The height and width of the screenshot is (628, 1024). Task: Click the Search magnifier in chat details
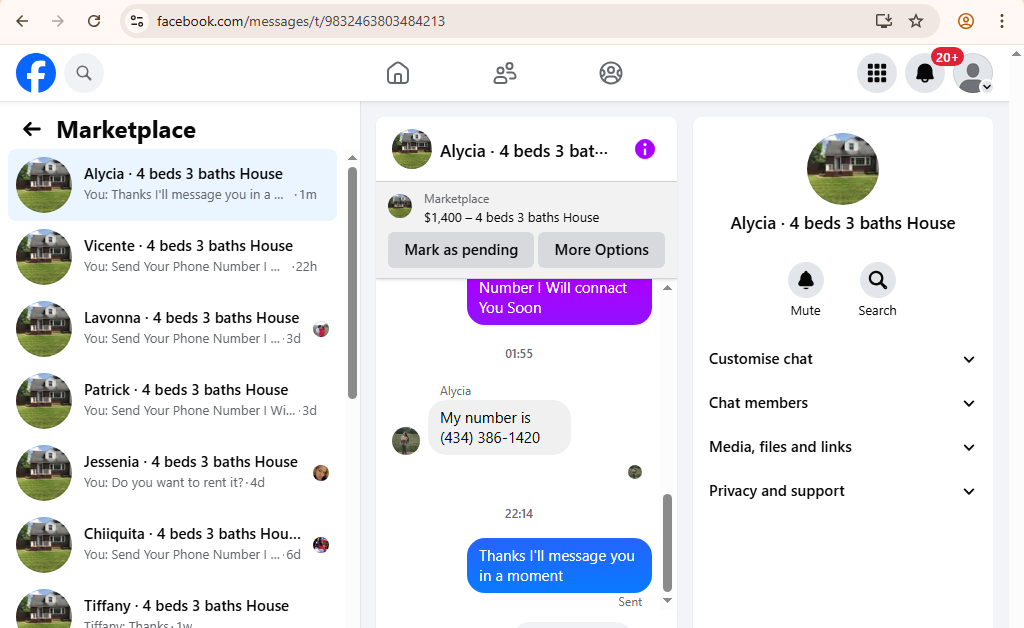[x=877, y=281]
